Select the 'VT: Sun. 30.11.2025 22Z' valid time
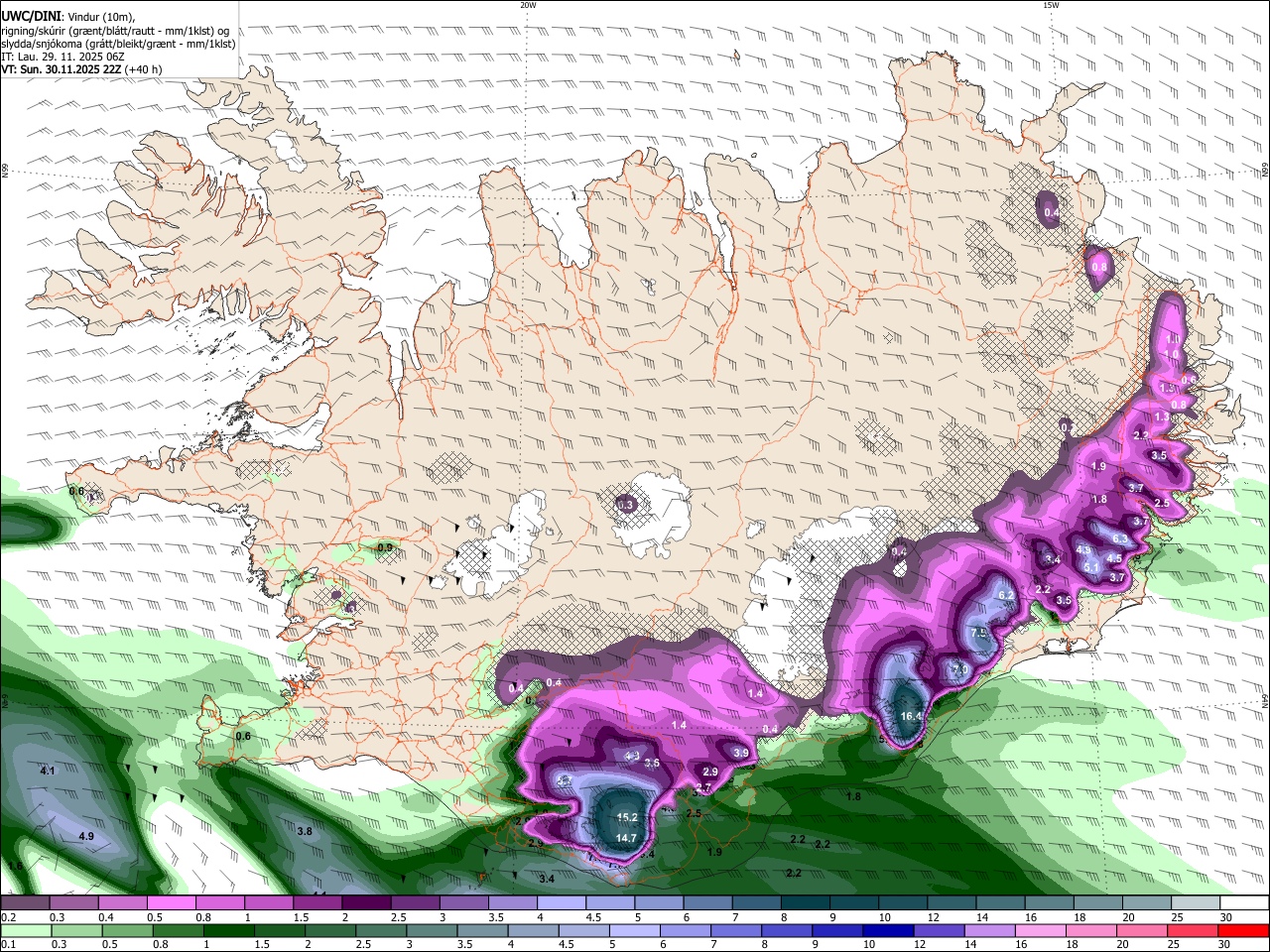 62,69
